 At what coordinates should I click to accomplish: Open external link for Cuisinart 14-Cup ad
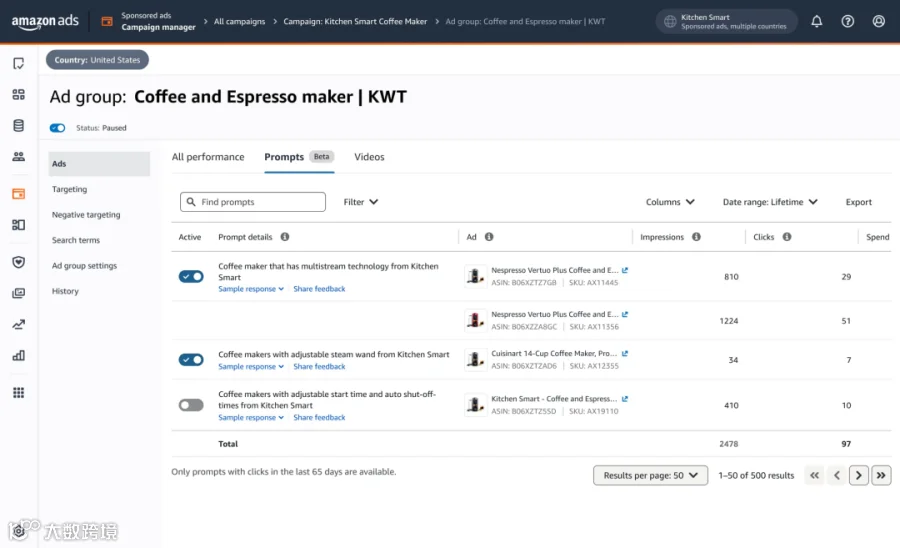(x=625, y=353)
